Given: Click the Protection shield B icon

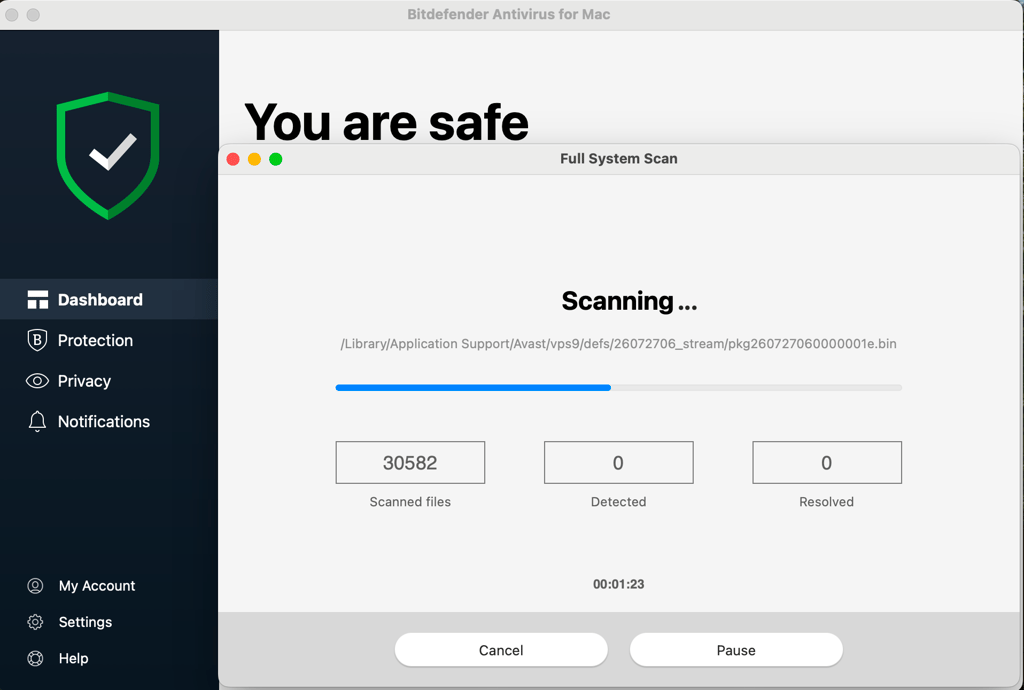Looking at the screenshot, I should tap(37, 340).
